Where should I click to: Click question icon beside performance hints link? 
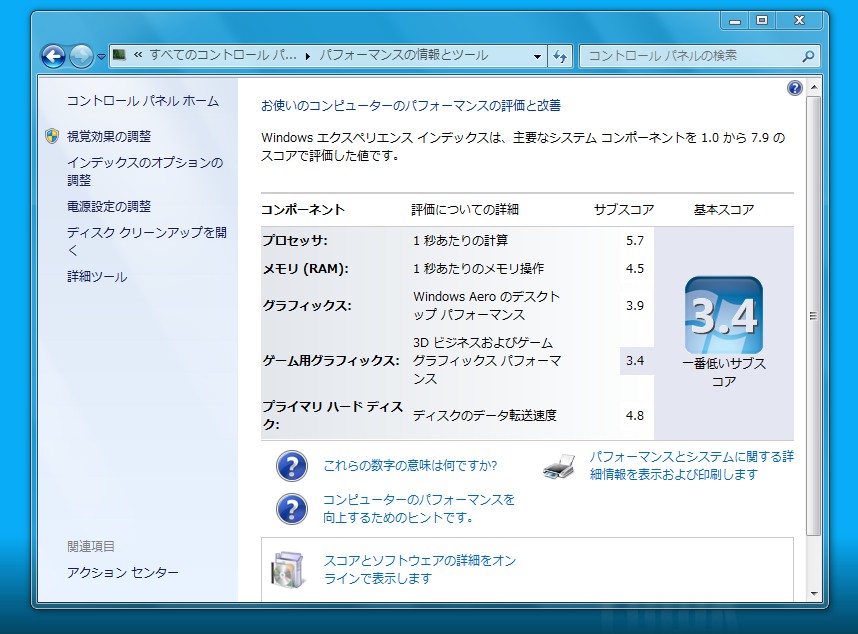(x=292, y=509)
